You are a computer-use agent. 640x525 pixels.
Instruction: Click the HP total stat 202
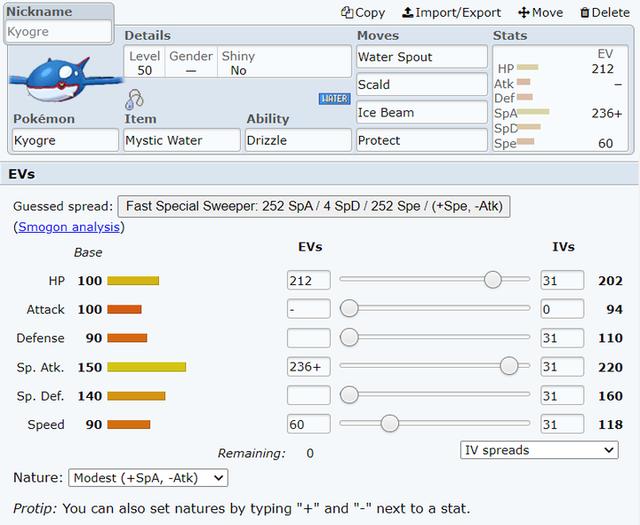coord(610,281)
